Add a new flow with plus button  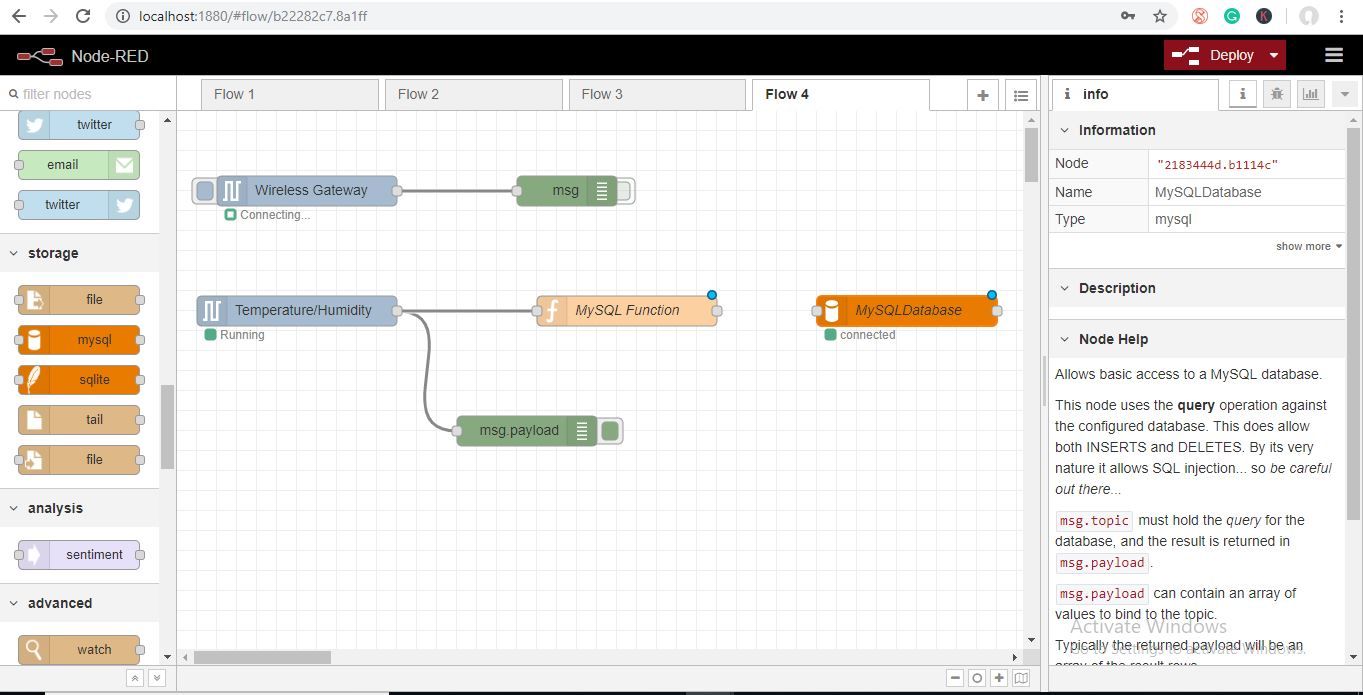983,95
